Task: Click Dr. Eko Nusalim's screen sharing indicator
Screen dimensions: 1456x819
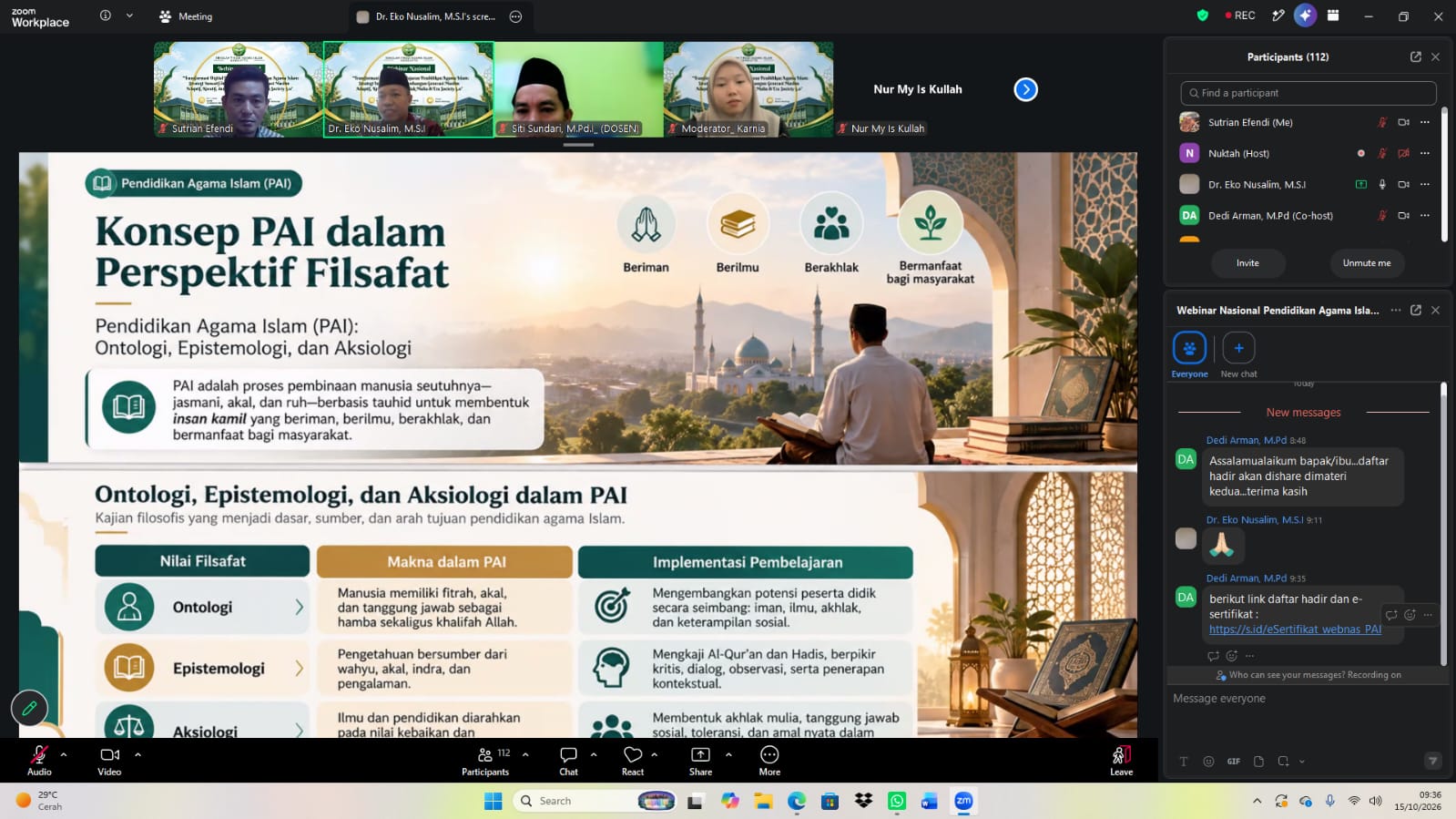Action: point(1361,184)
